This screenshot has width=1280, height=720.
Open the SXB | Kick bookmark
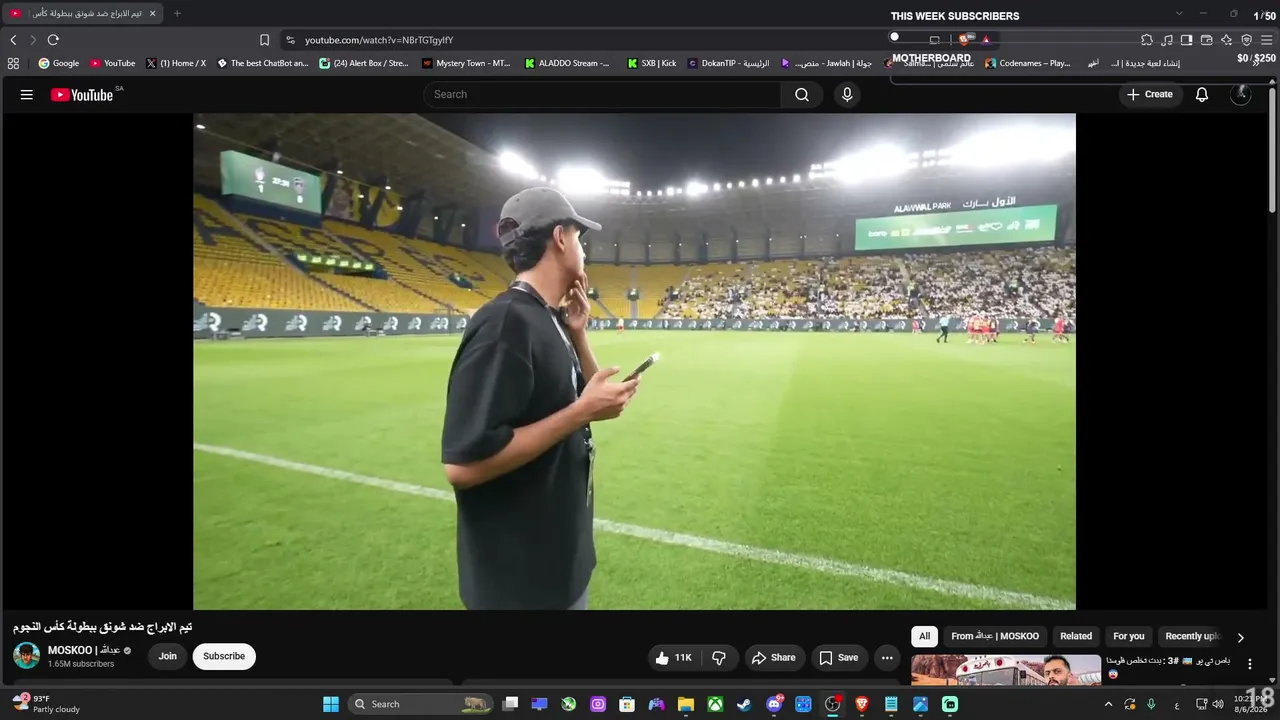pyautogui.click(x=652, y=63)
